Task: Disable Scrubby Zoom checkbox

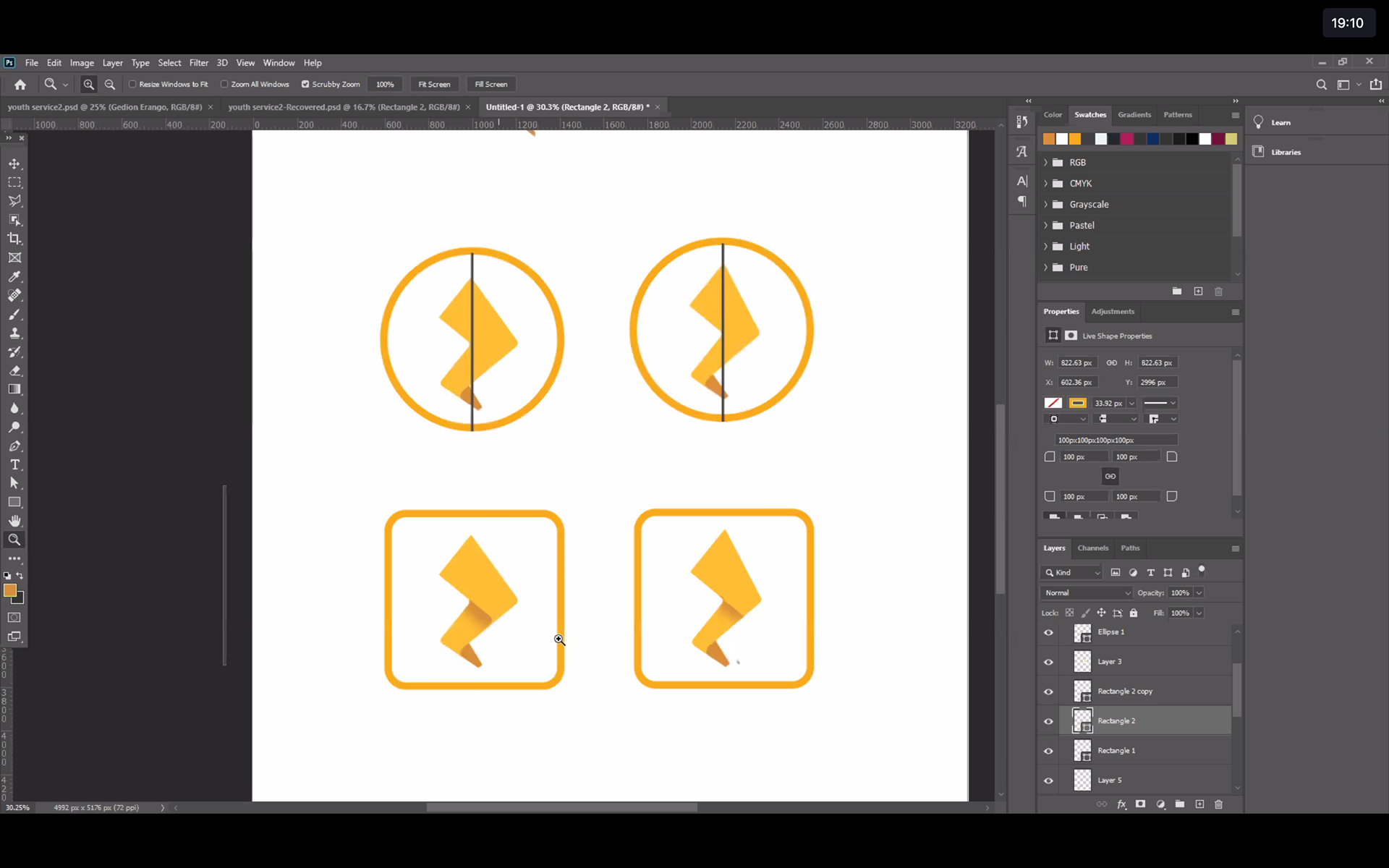Action: [x=305, y=84]
